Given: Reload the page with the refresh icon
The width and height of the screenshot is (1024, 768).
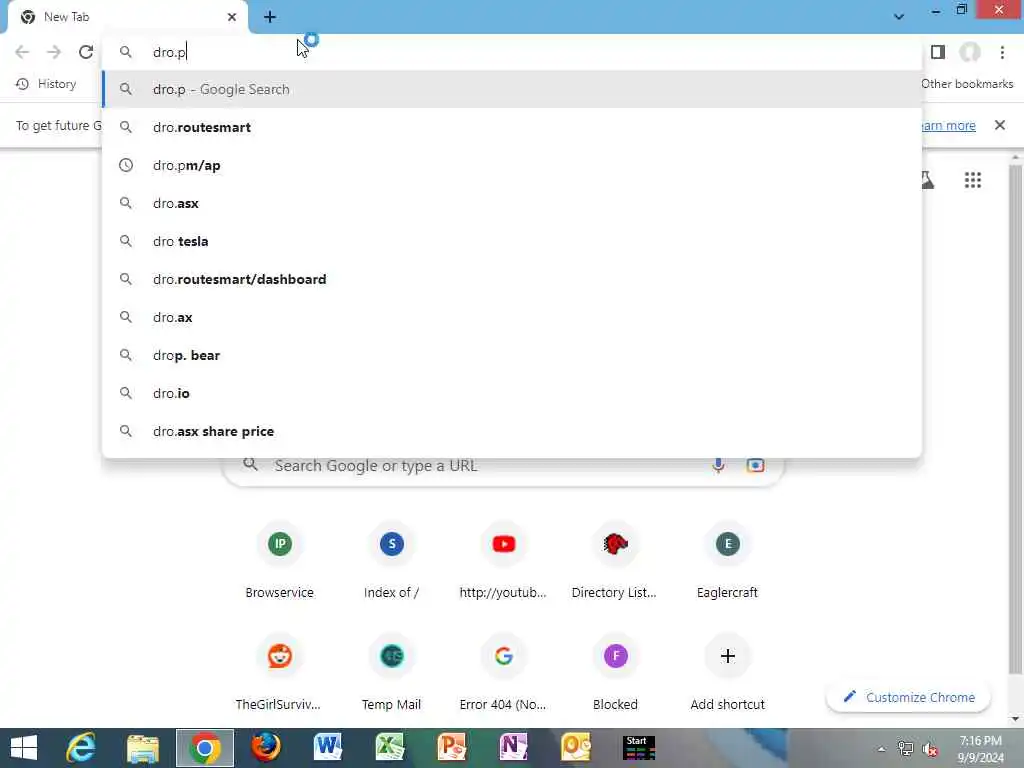Looking at the screenshot, I should click(86, 52).
